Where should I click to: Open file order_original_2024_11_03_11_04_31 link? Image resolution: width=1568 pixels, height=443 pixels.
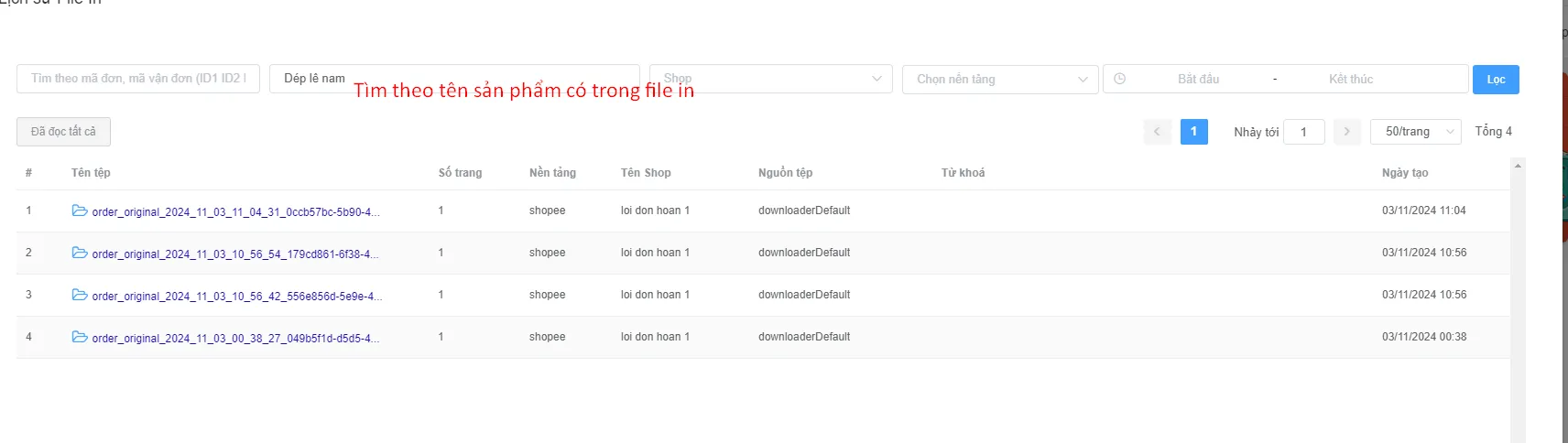(x=235, y=212)
